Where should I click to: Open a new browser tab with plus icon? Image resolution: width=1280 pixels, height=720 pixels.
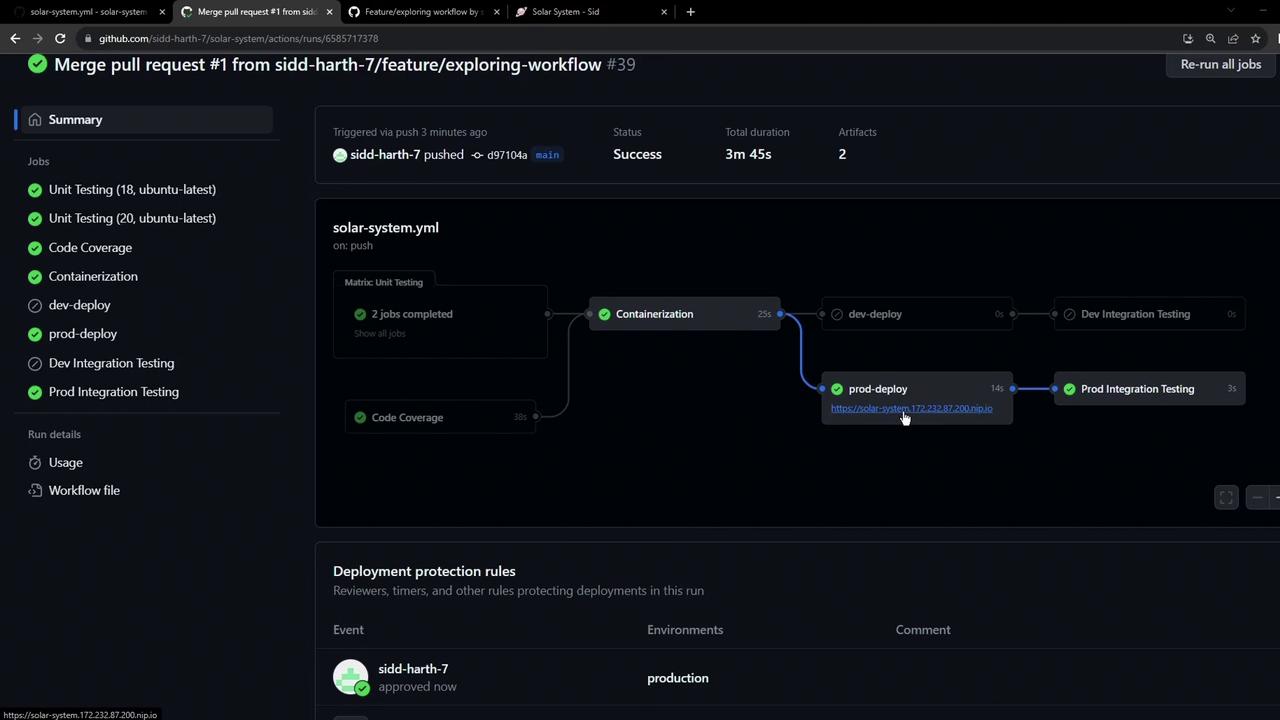point(690,12)
